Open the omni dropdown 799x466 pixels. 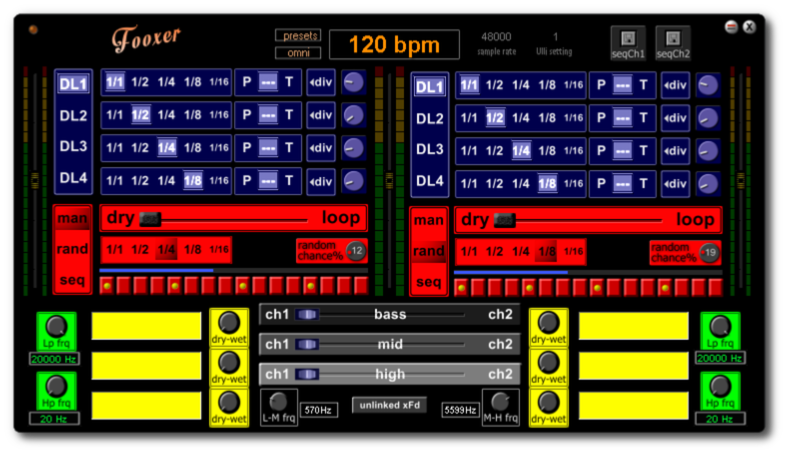click(x=298, y=52)
